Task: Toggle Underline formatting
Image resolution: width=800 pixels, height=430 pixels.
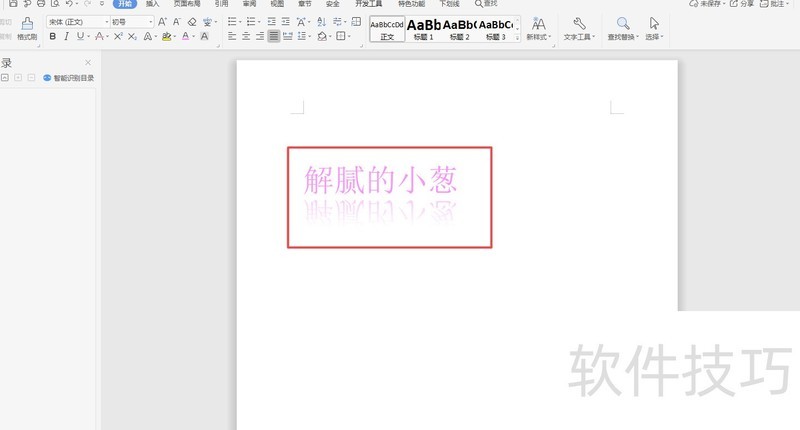Action: [80, 36]
